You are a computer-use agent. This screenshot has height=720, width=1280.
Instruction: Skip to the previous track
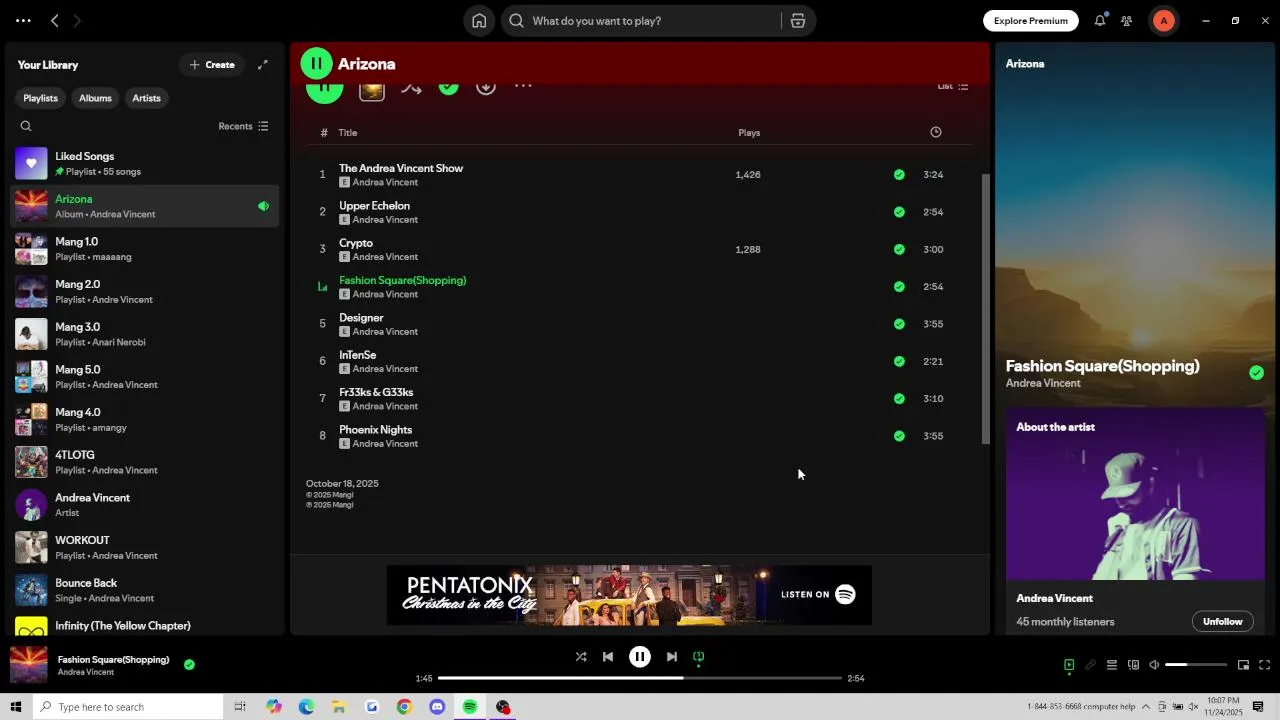tap(608, 657)
